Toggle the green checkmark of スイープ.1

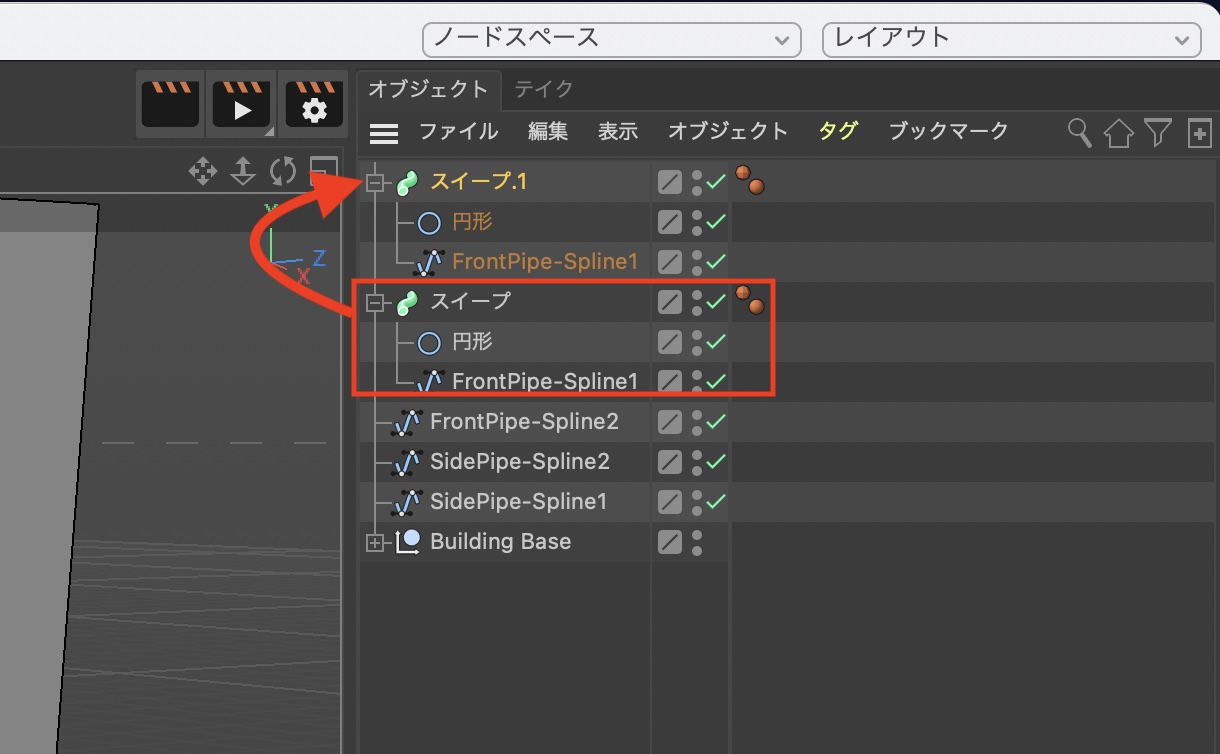click(716, 182)
